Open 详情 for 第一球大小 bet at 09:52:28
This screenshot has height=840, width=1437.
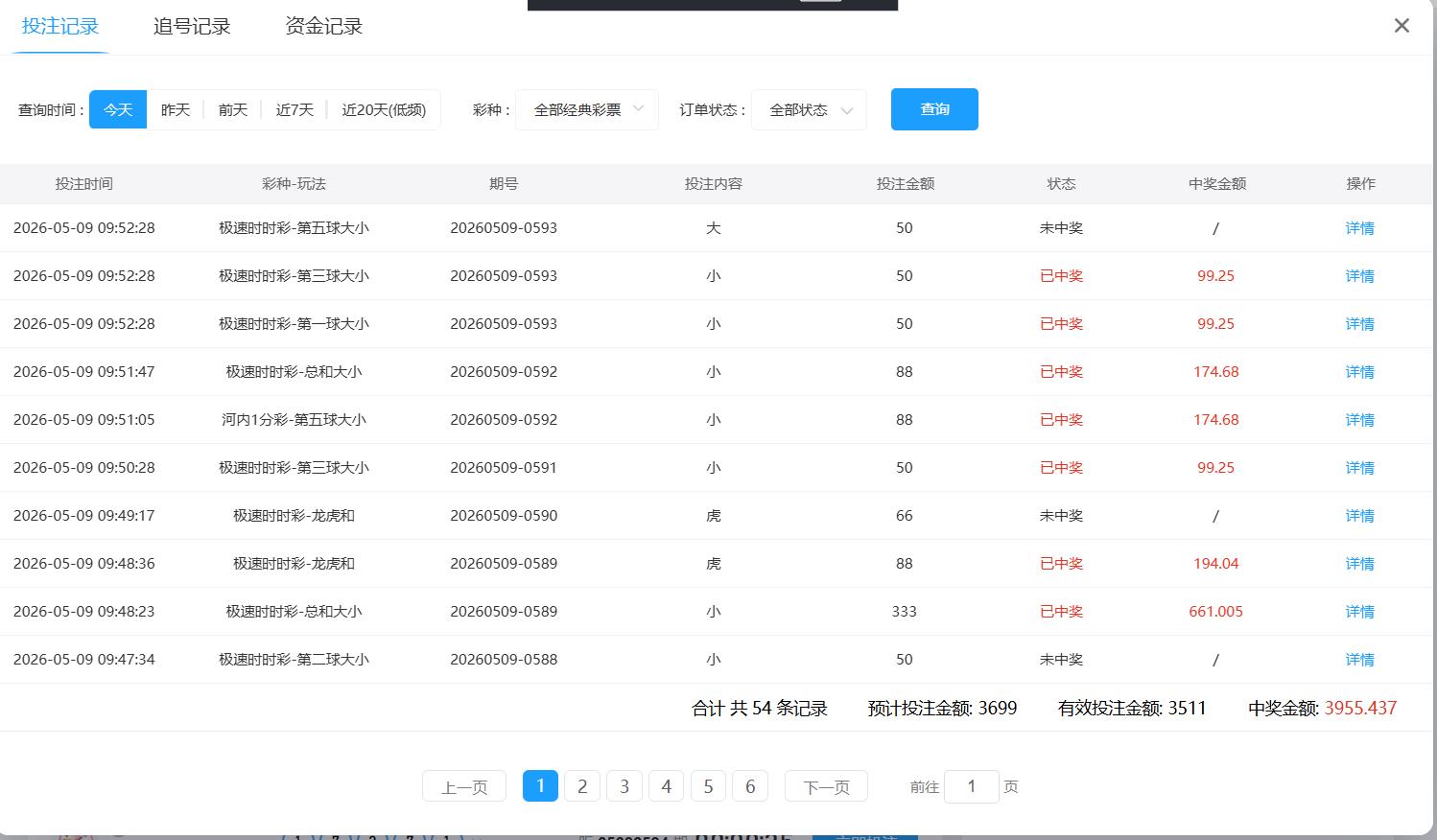coord(1359,324)
